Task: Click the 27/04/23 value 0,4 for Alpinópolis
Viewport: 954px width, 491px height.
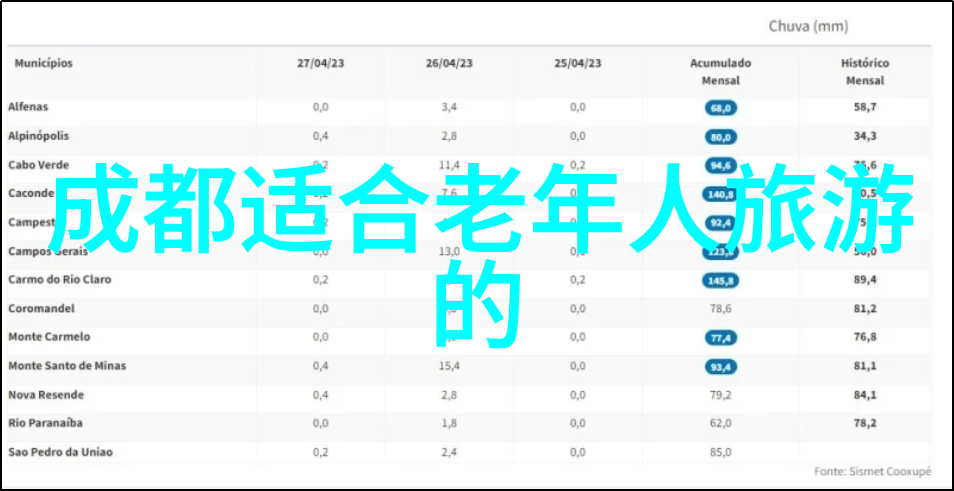Action: click(321, 136)
